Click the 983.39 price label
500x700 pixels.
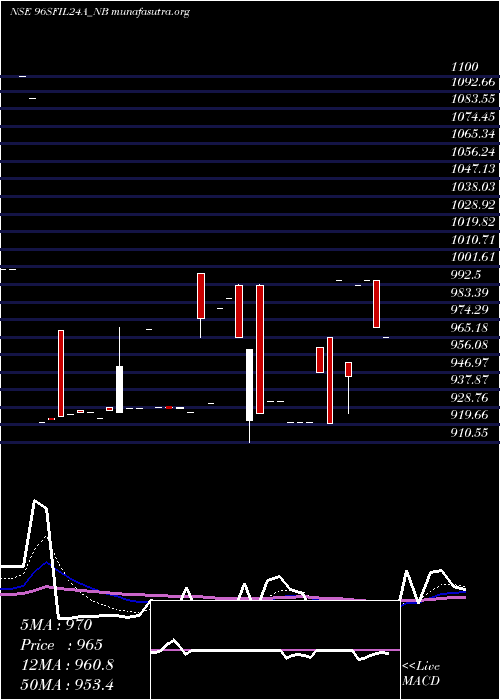coord(470,292)
